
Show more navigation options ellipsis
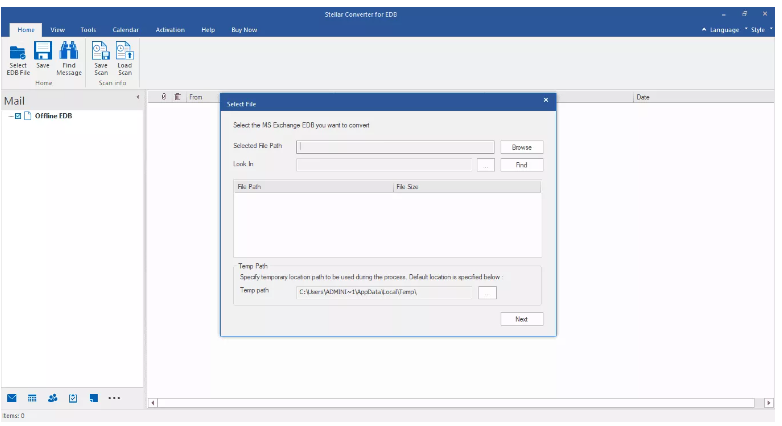point(114,398)
